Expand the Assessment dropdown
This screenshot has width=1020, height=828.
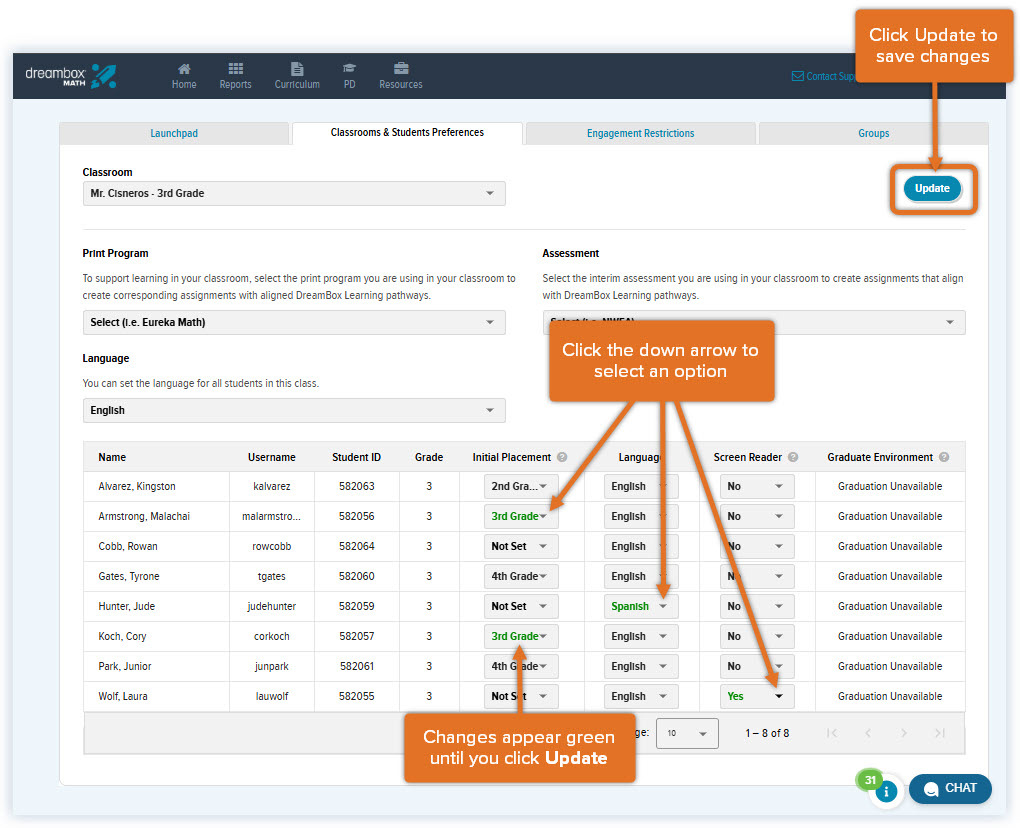pos(949,322)
